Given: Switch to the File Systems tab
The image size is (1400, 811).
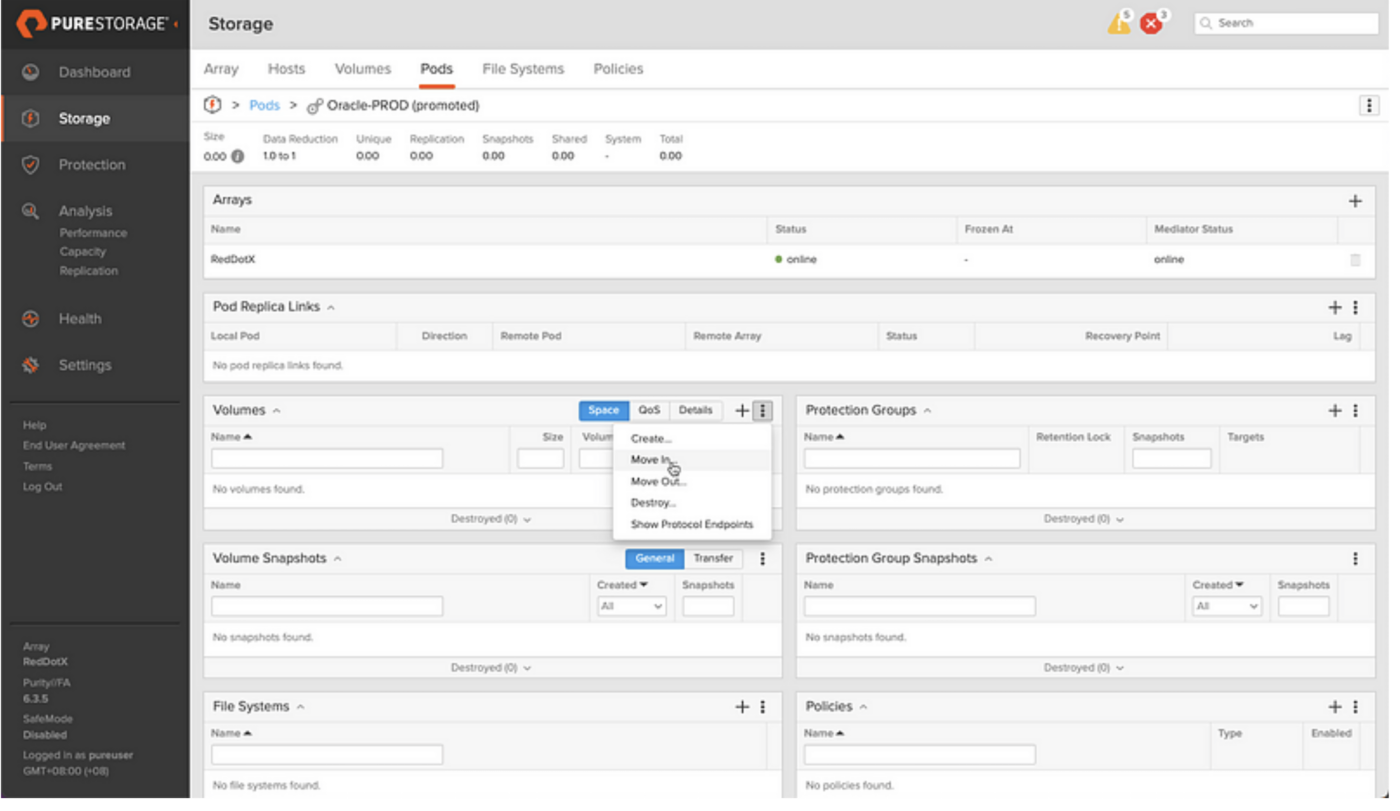Looking at the screenshot, I should click(x=523, y=69).
